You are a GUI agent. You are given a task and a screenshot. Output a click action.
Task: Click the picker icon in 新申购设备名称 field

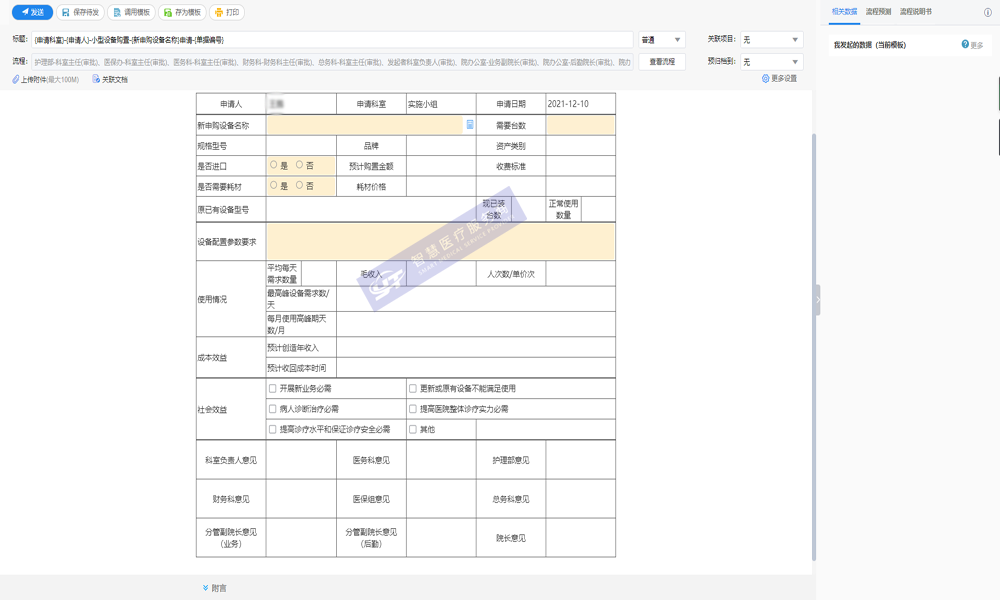tap(470, 125)
